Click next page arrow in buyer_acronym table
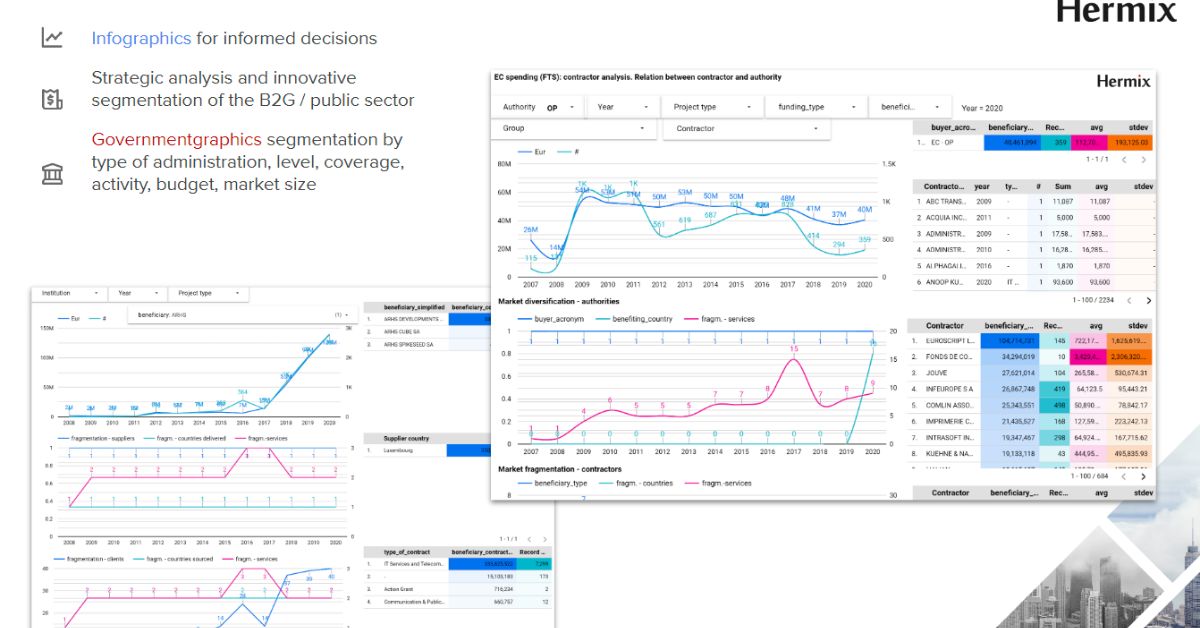The height and width of the screenshot is (628, 1200). pos(1144,159)
